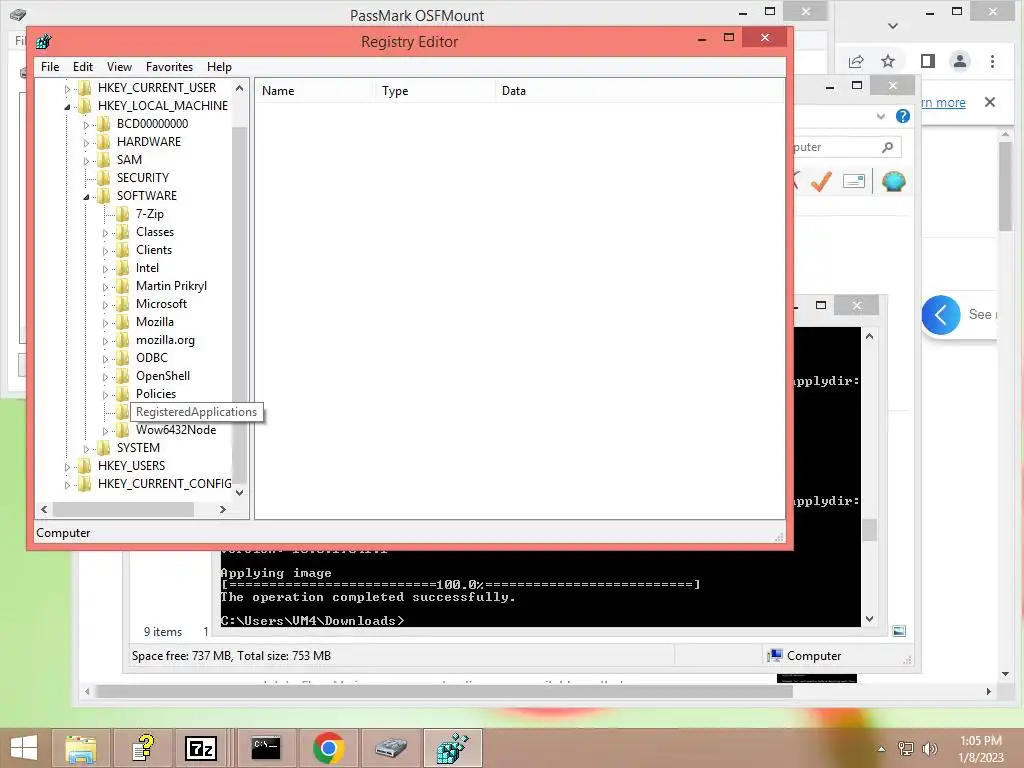Click the tree horizontal scroll left arrow
The image size is (1024, 768).
(44, 509)
